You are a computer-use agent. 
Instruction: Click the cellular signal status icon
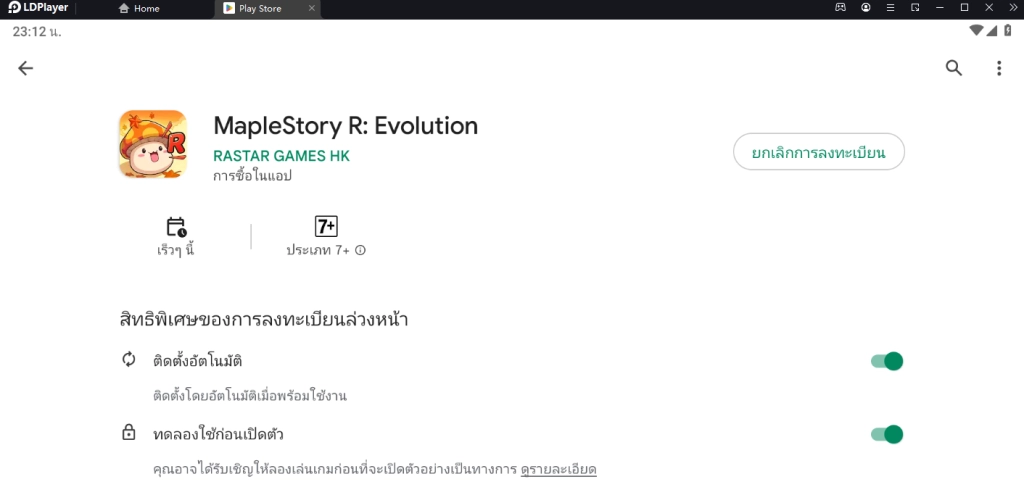pyautogui.click(x=991, y=30)
